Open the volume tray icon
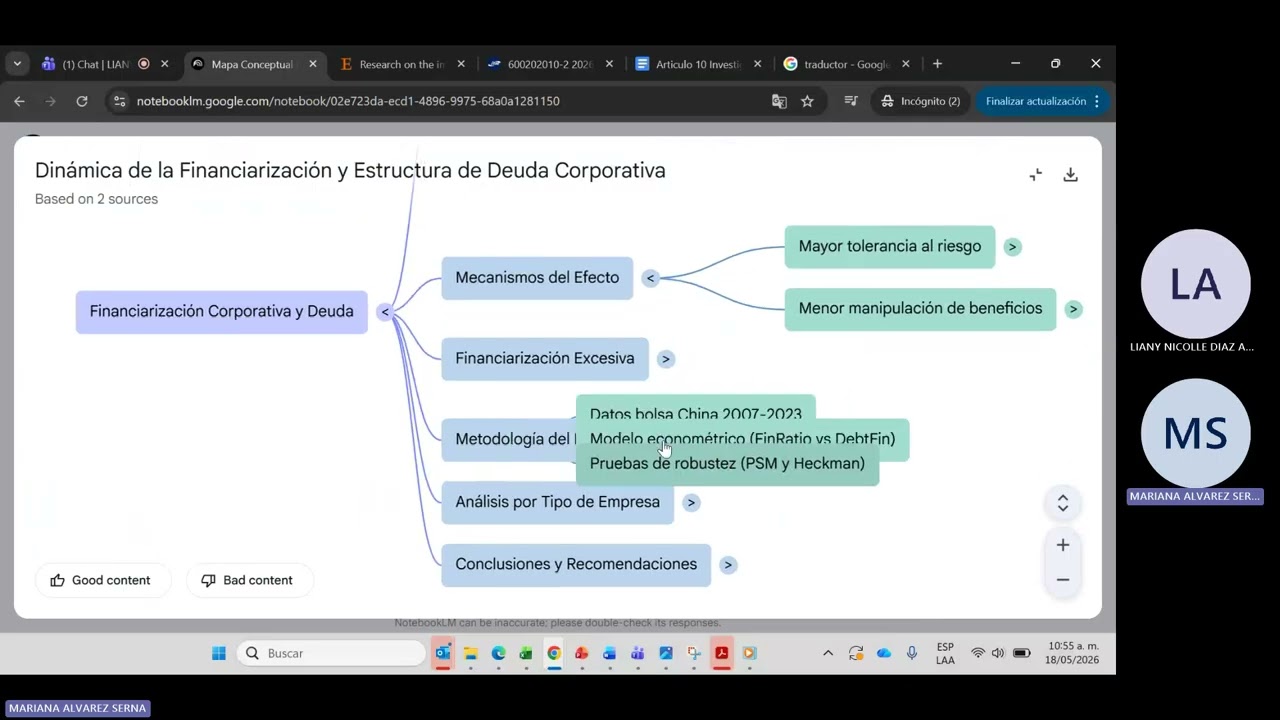Screen dimensions: 1280x720 [x=998, y=653]
